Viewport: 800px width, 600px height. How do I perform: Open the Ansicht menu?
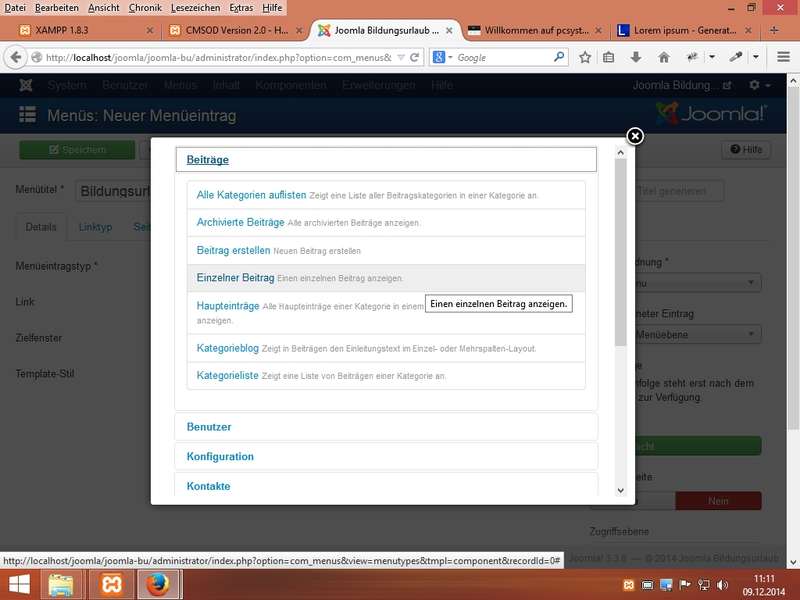104,8
